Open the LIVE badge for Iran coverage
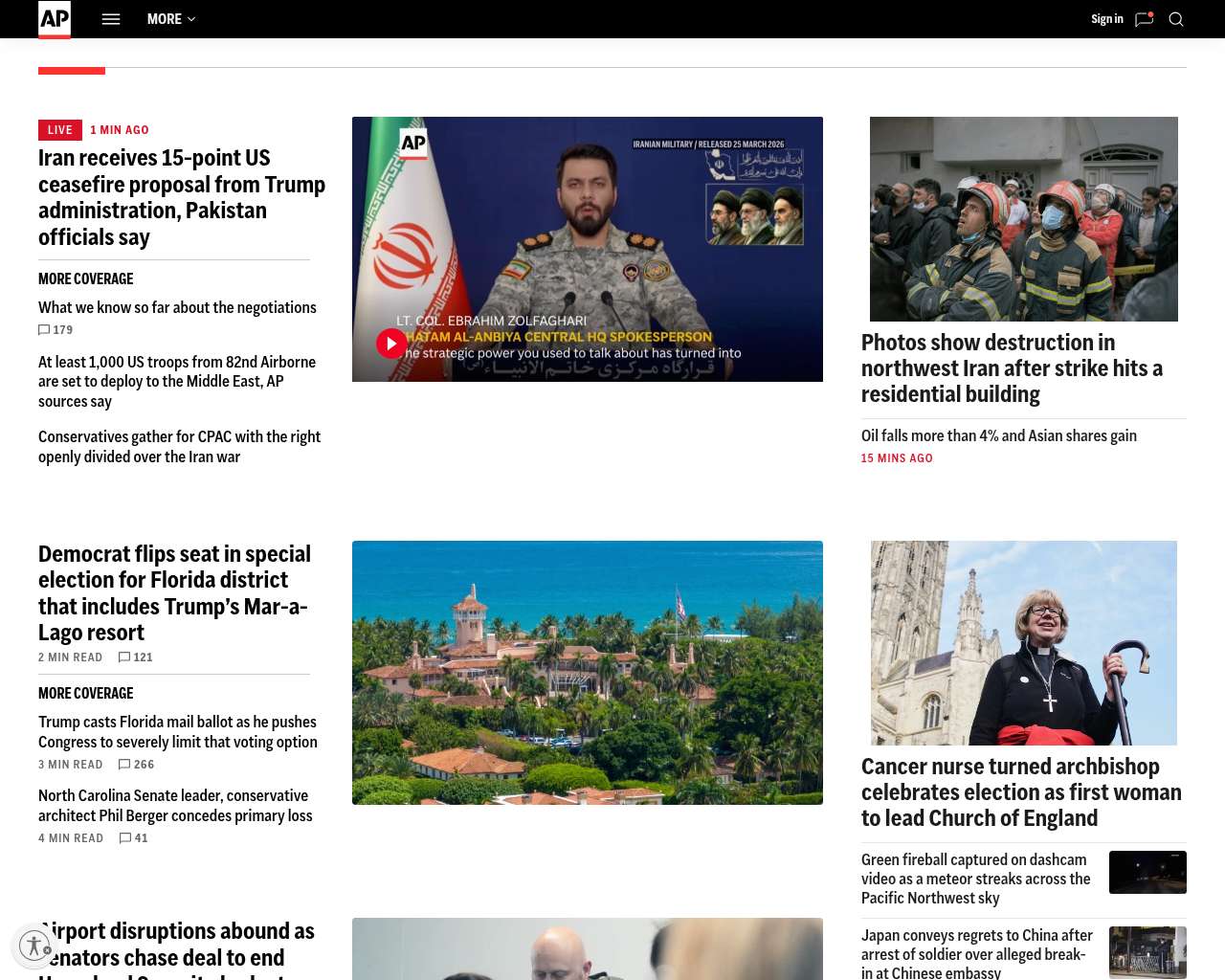Image resolution: width=1225 pixels, height=980 pixels. click(x=60, y=130)
